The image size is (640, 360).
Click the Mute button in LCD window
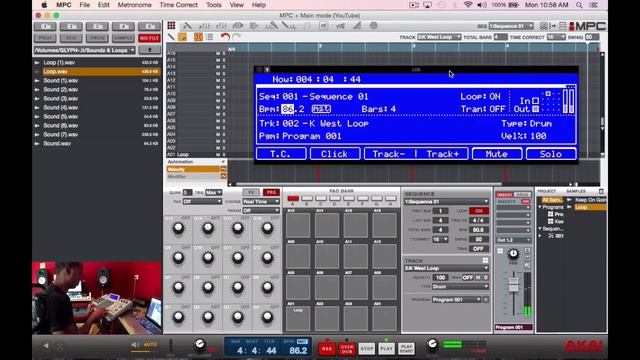point(497,154)
